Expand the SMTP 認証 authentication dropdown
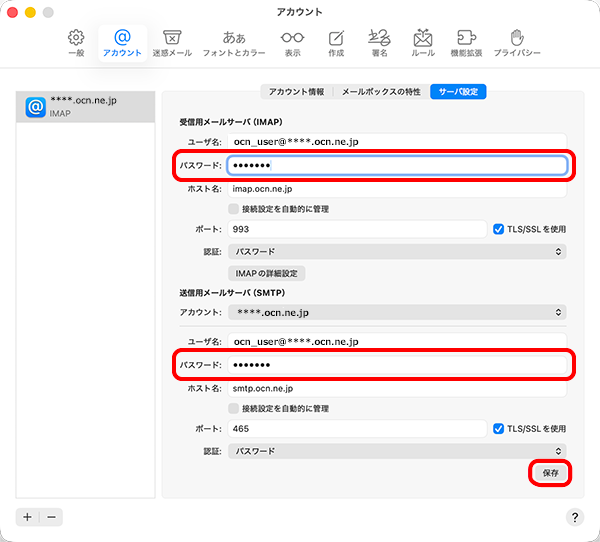 (x=396, y=451)
